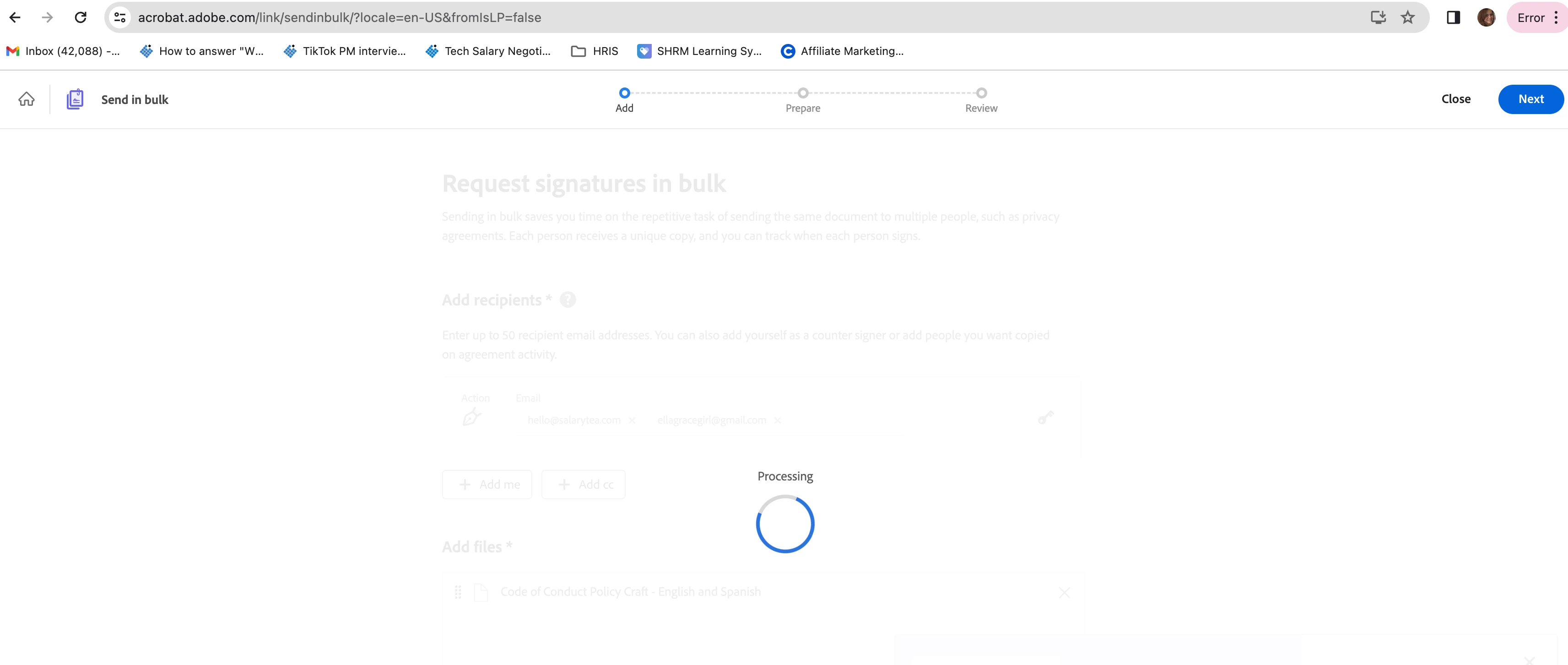Select the Prepare step

pyautogui.click(x=802, y=99)
